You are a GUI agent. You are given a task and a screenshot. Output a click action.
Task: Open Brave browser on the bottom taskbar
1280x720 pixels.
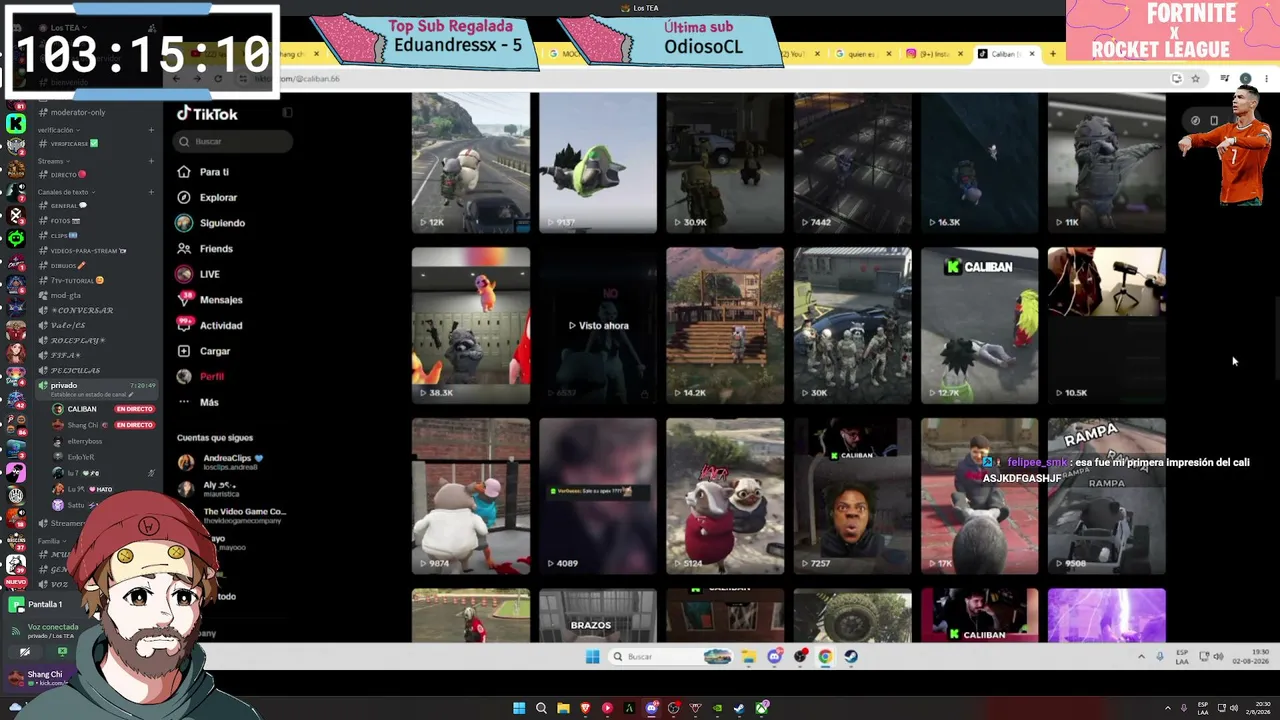pos(585,708)
